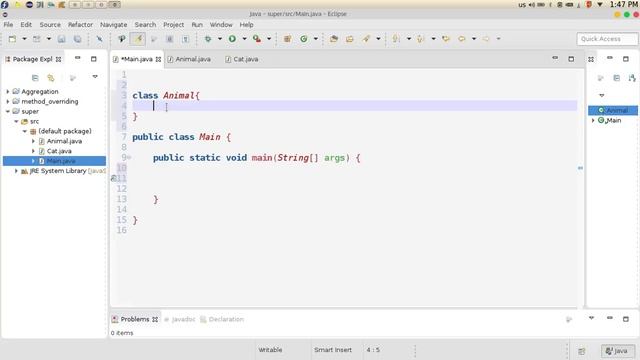
Task: Click the Last Edit Location icon
Action: [x=446, y=39]
